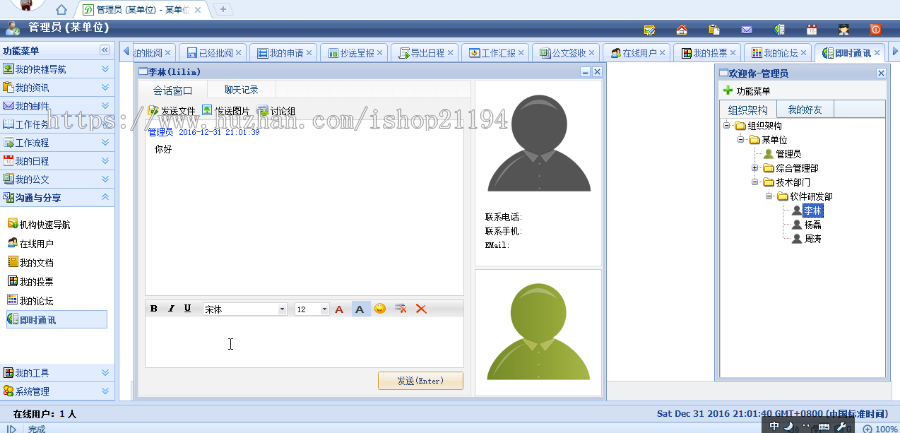Collapse the 功能菜单 sidebar panel

coord(104,51)
